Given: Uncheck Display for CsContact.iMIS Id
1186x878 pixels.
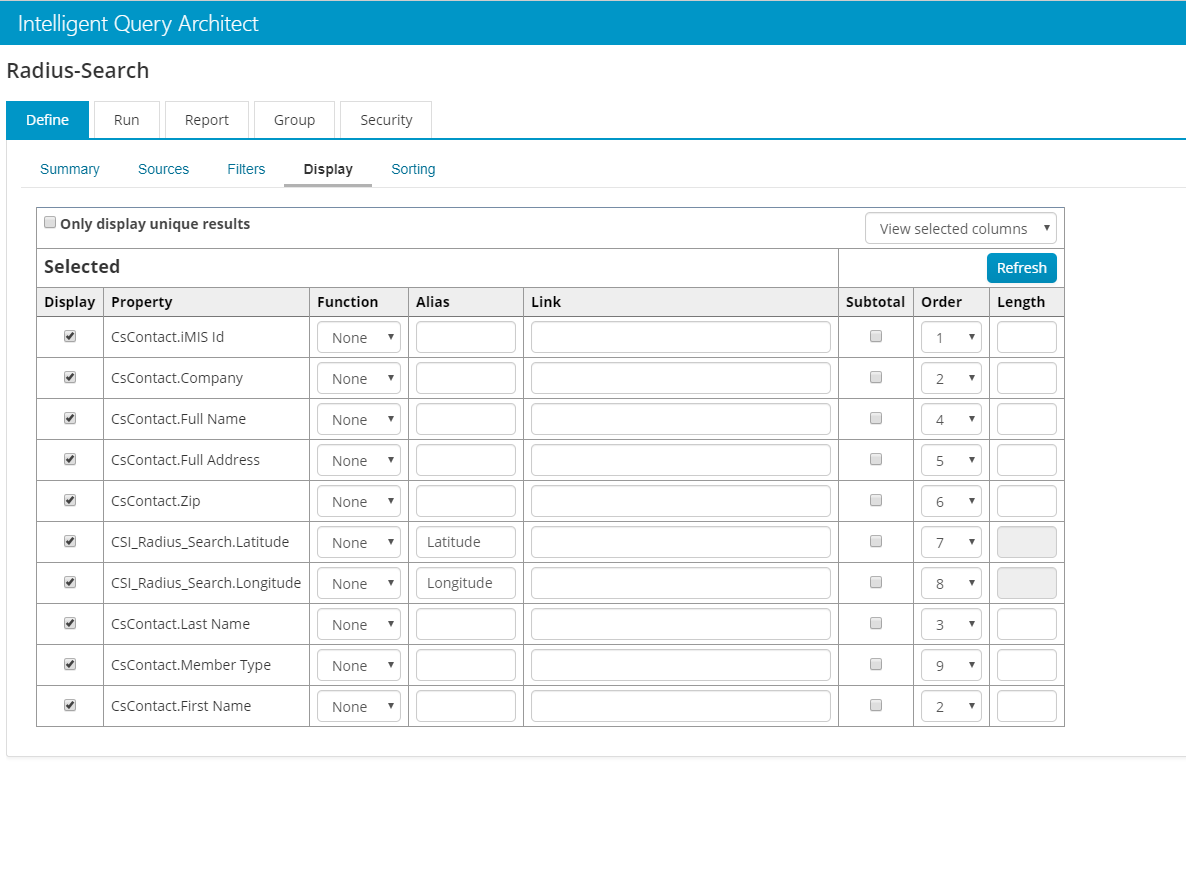Looking at the screenshot, I should [70, 337].
